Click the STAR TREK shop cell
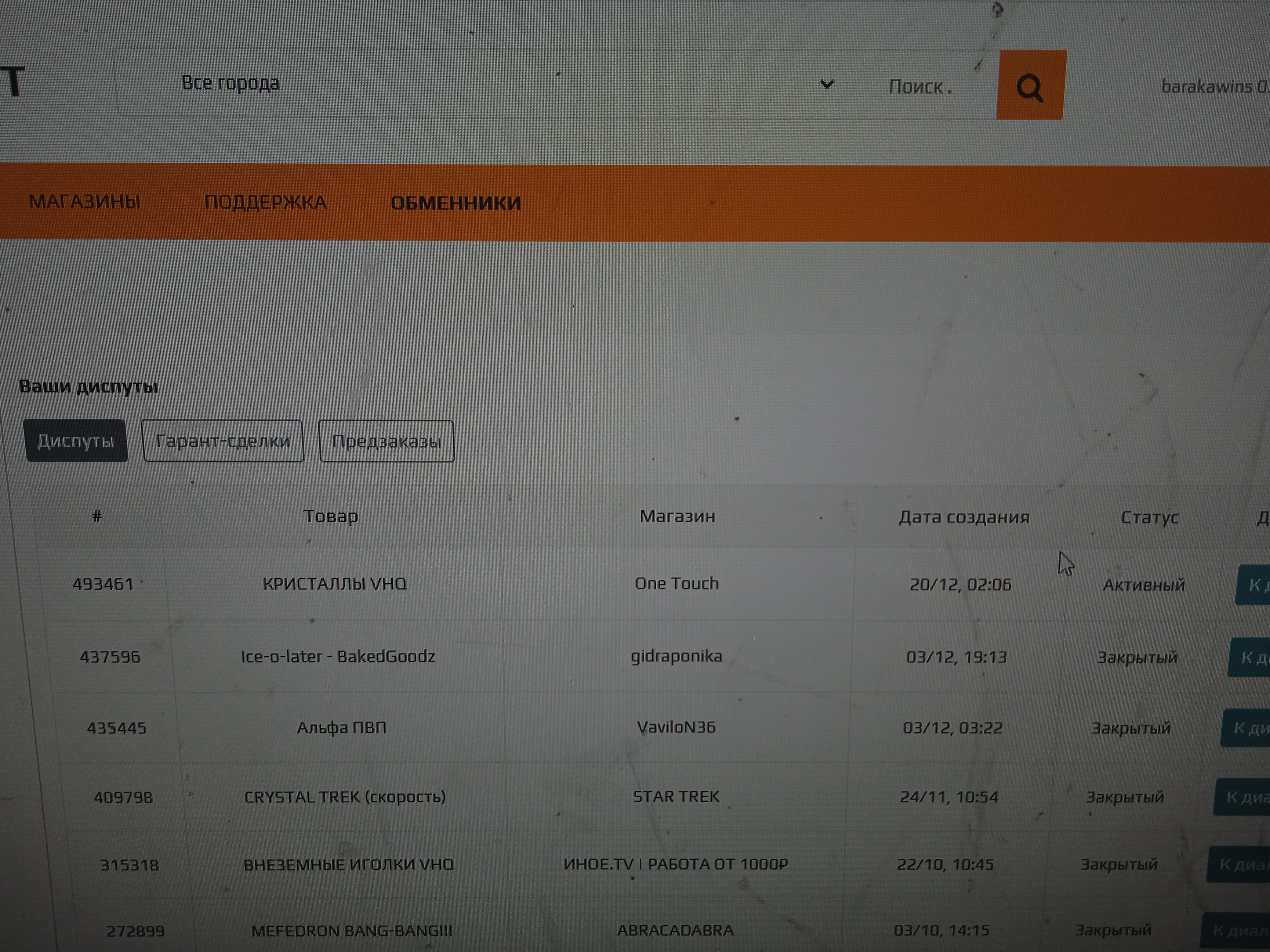The image size is (1270, 952). (x=676, y=796)
